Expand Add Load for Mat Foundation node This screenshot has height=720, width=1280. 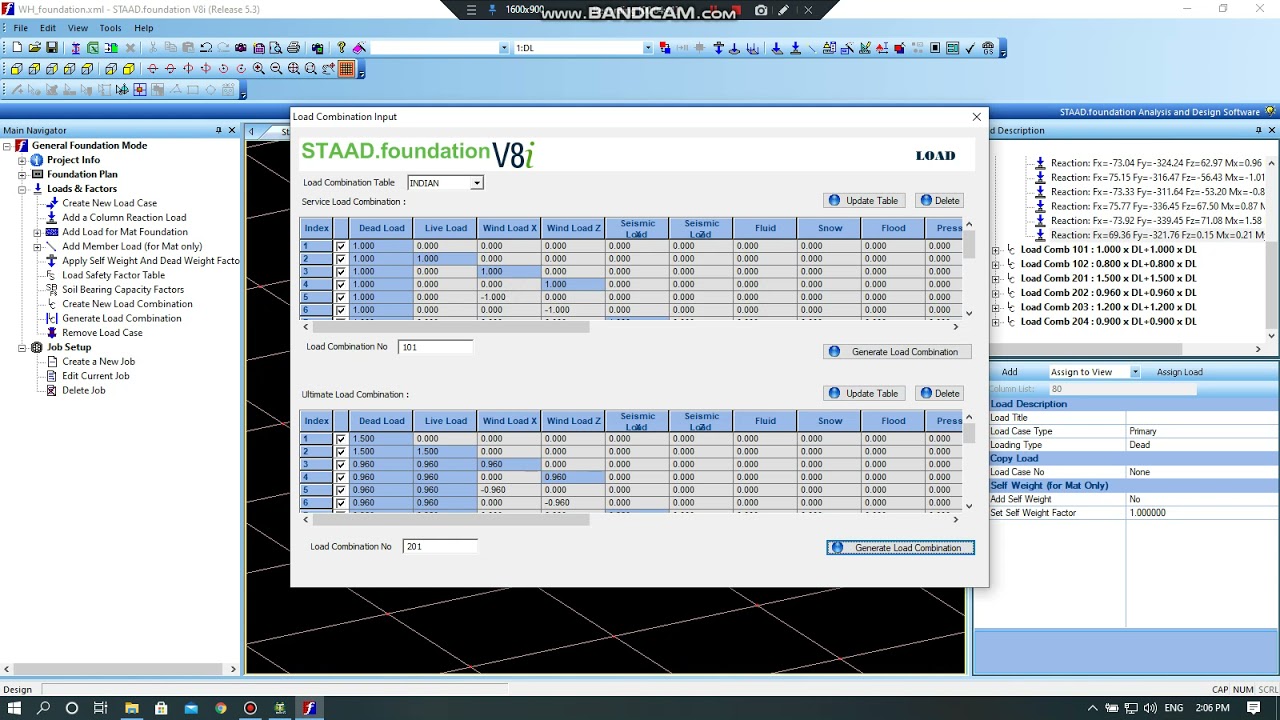[38, 232]
